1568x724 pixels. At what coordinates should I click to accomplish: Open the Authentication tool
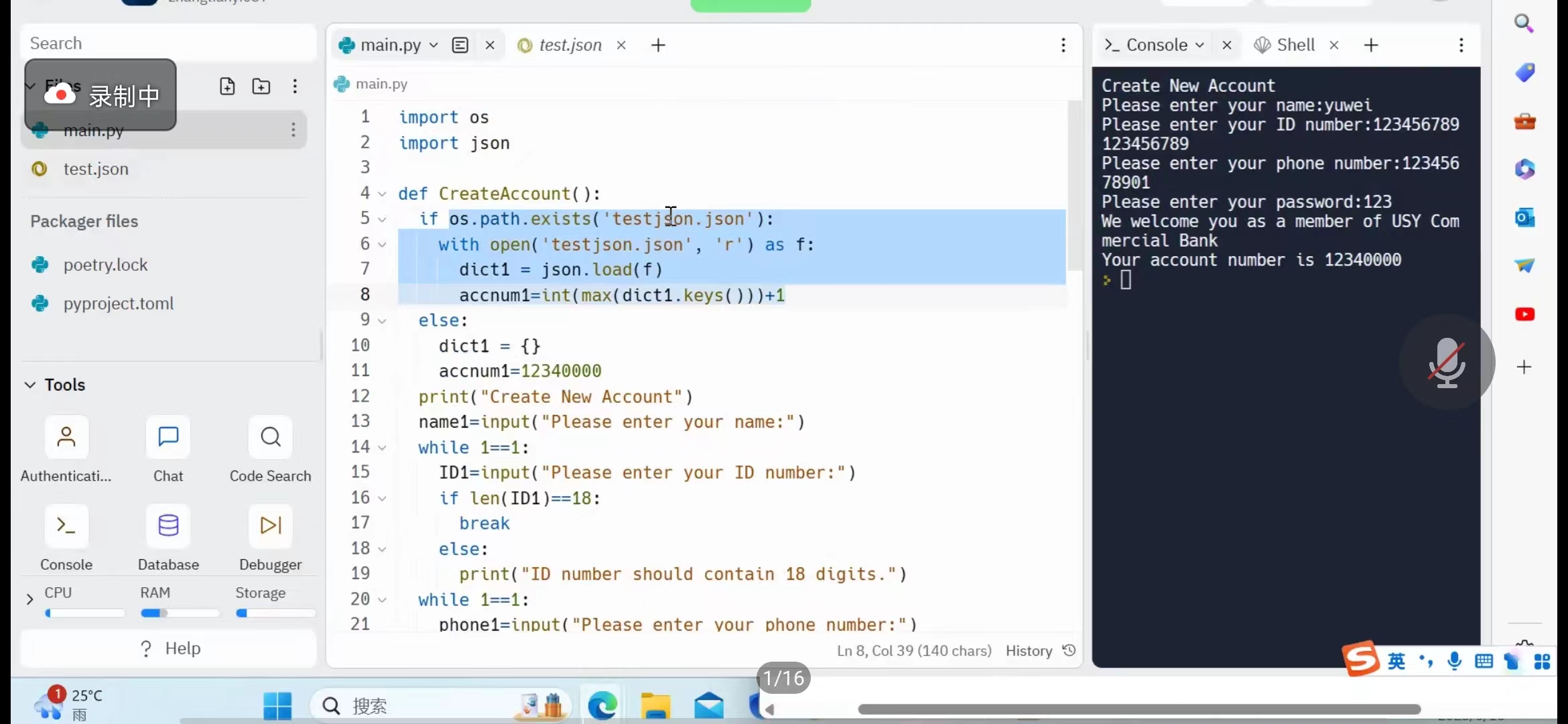66,438
